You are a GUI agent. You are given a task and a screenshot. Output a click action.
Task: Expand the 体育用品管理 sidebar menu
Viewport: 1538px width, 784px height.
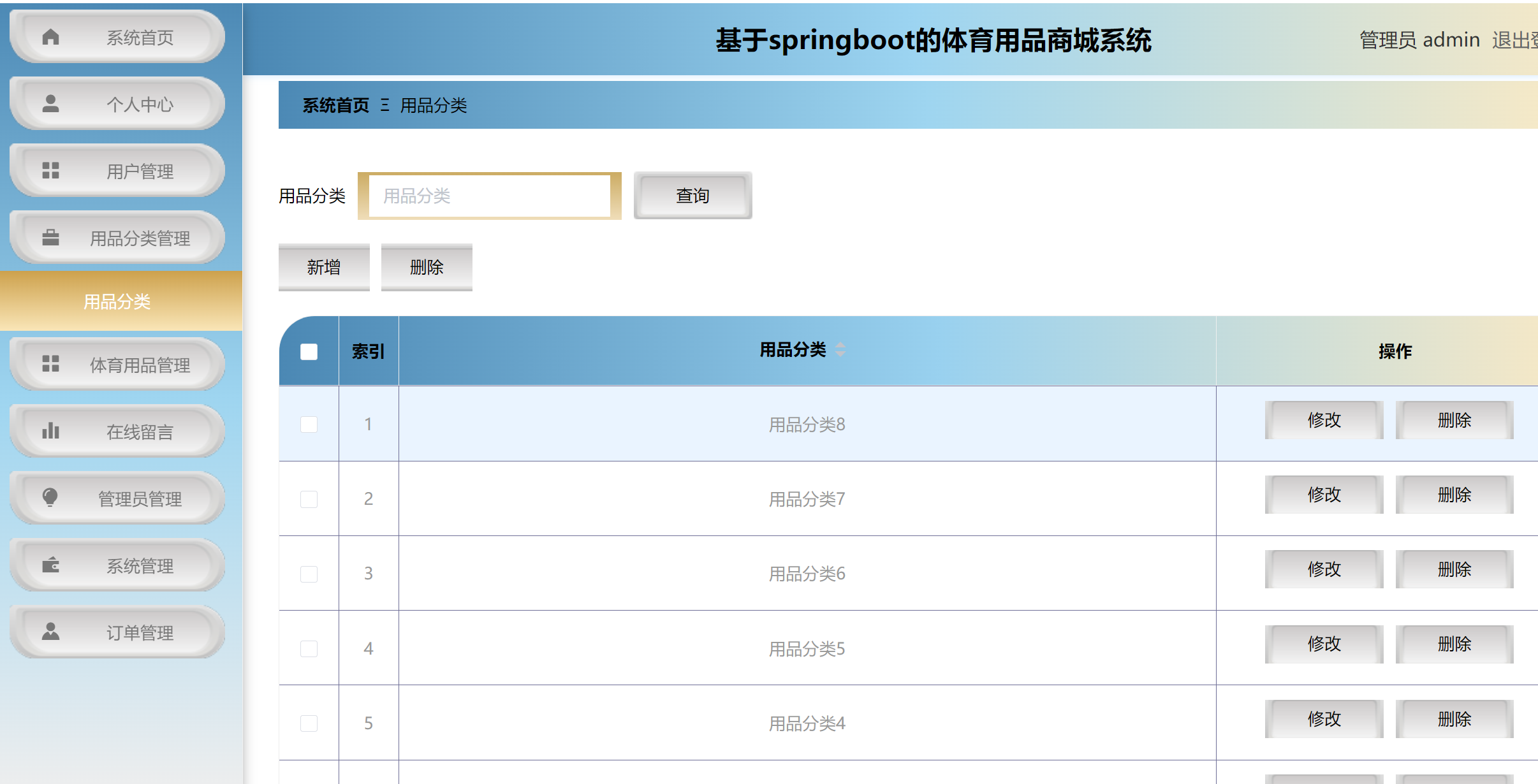pos(117,365)
